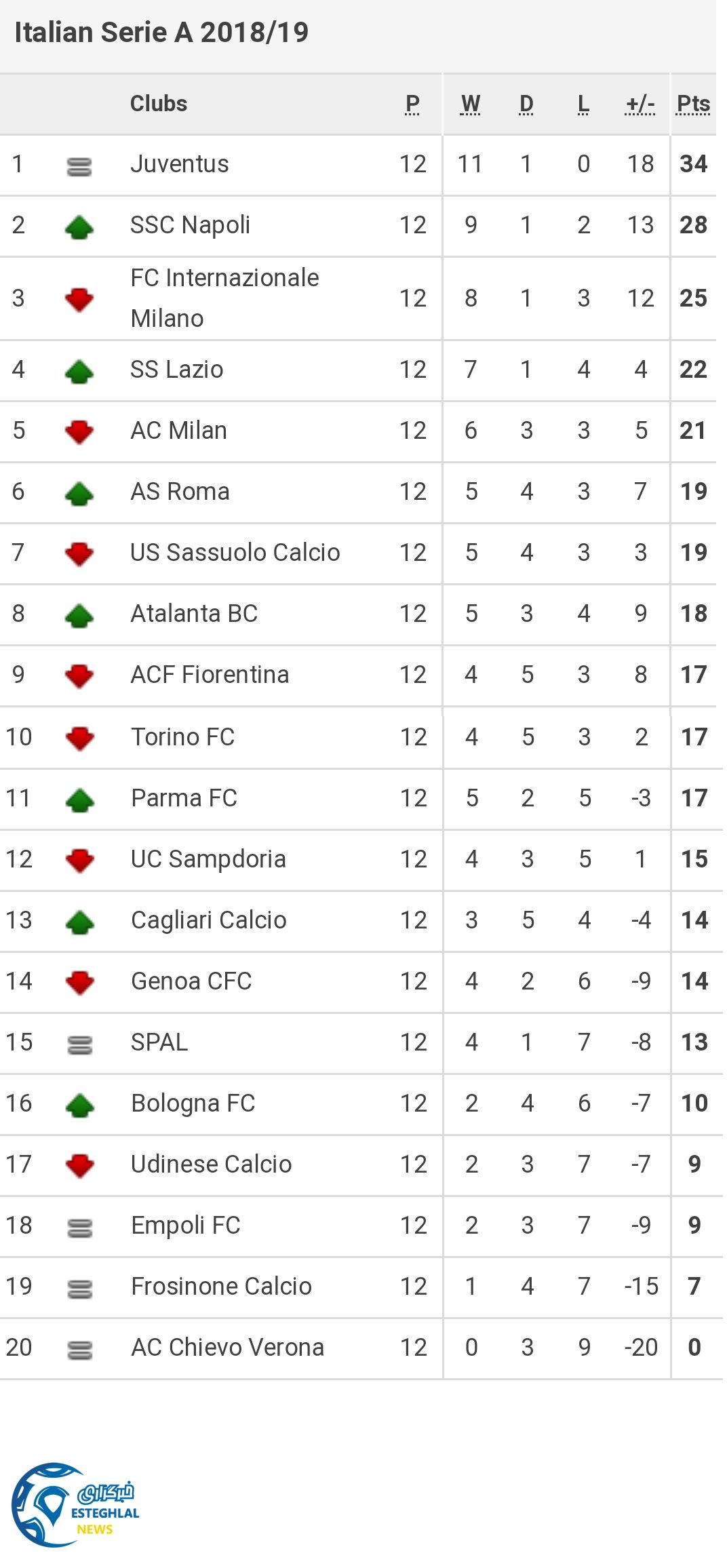
Task: Click the red down arrow beside Genoa CFC
Action: [80, 983]
